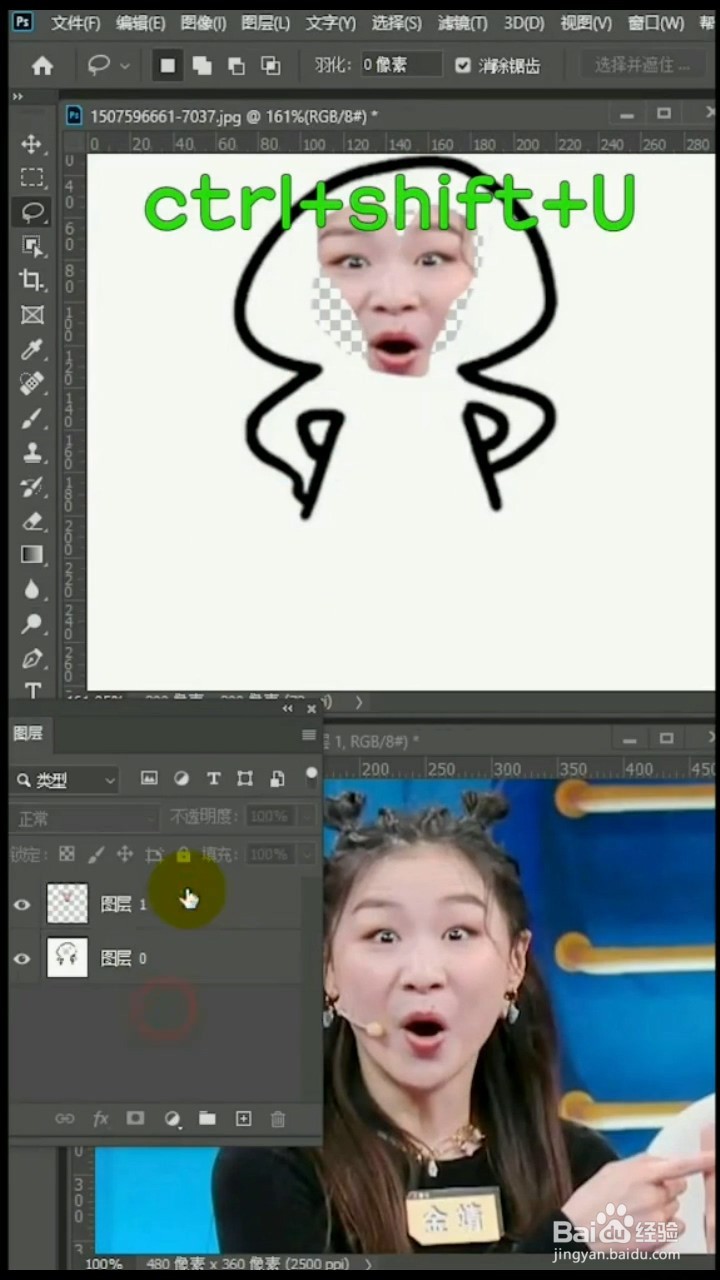Select the Lasso tool in the toolbox
Viewport: 720px width, 1280px height.
coord(32,212)
